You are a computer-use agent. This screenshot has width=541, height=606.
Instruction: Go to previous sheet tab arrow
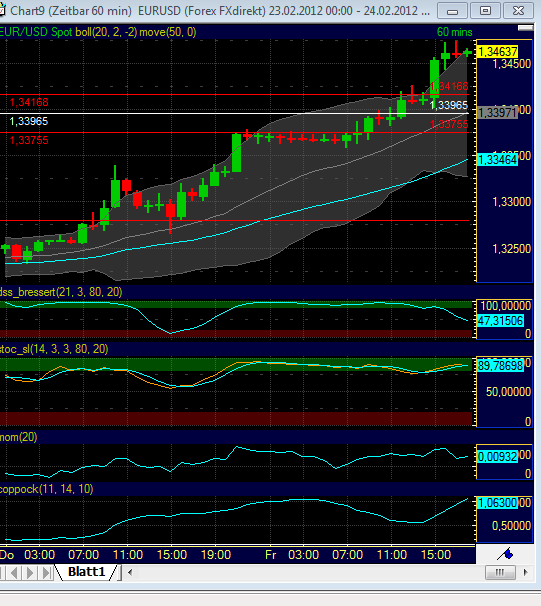[14, 572]
